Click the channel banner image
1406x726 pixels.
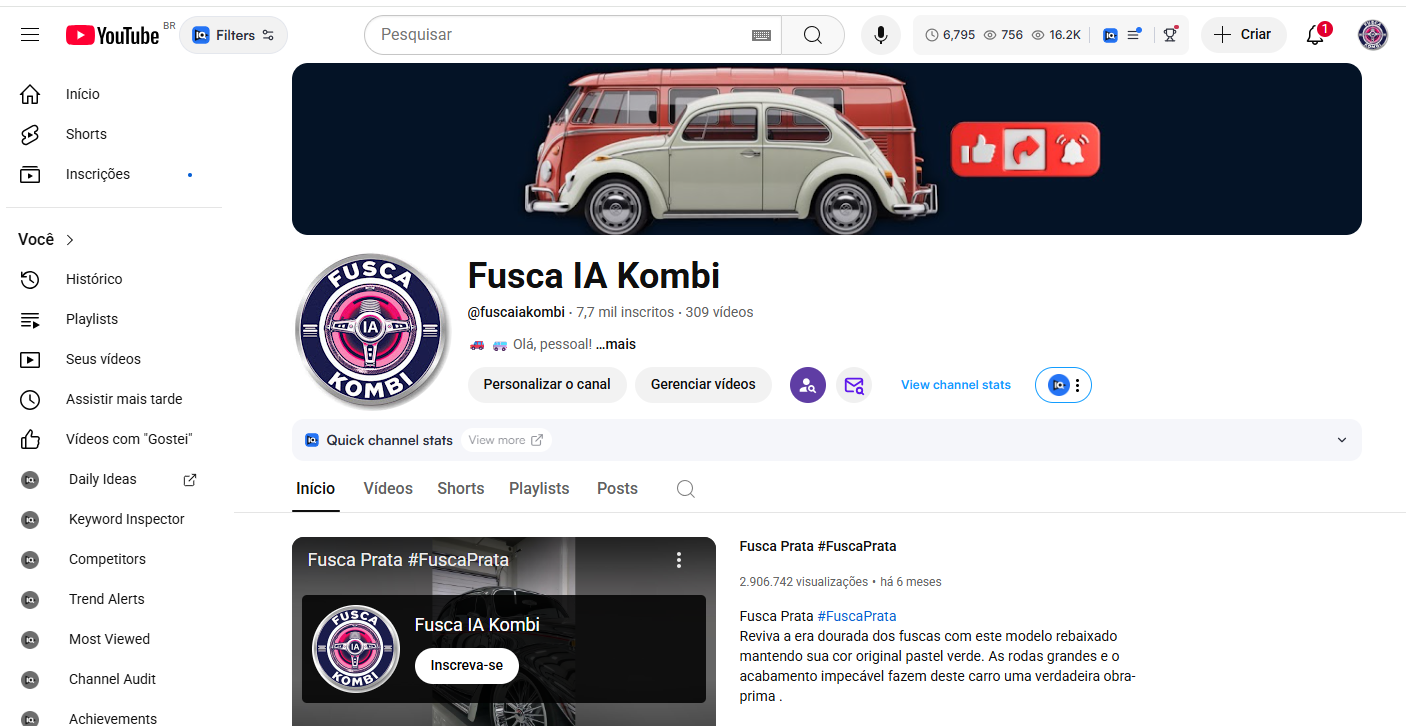827,149
